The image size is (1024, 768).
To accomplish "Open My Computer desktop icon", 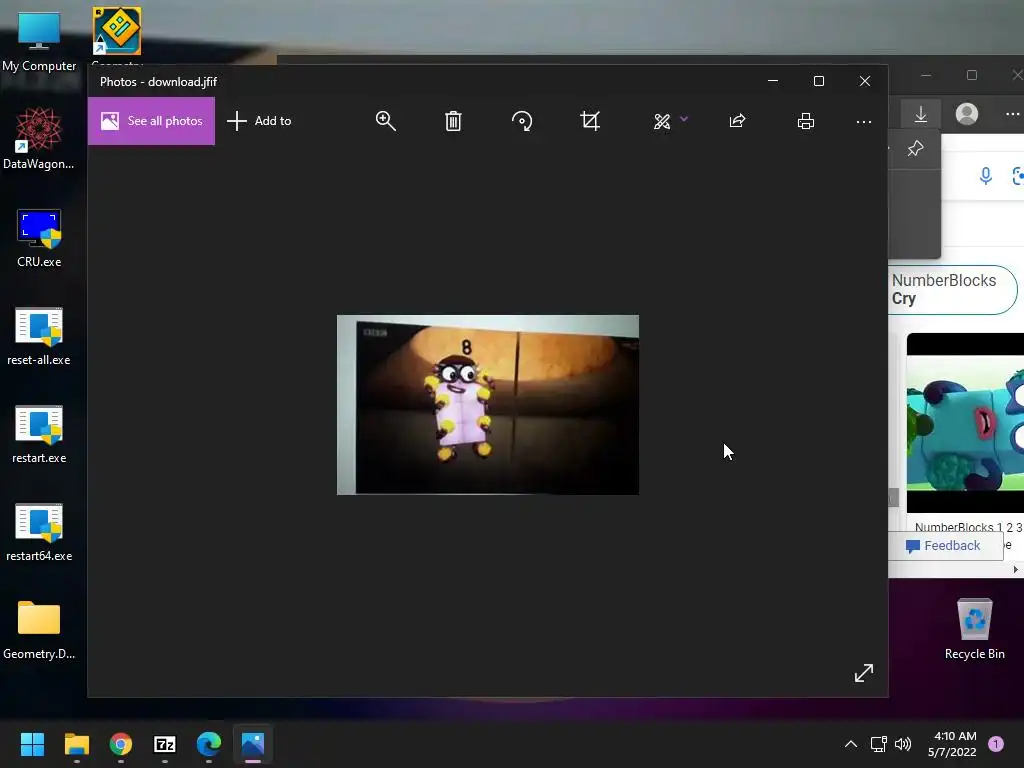I will (39, 42).
